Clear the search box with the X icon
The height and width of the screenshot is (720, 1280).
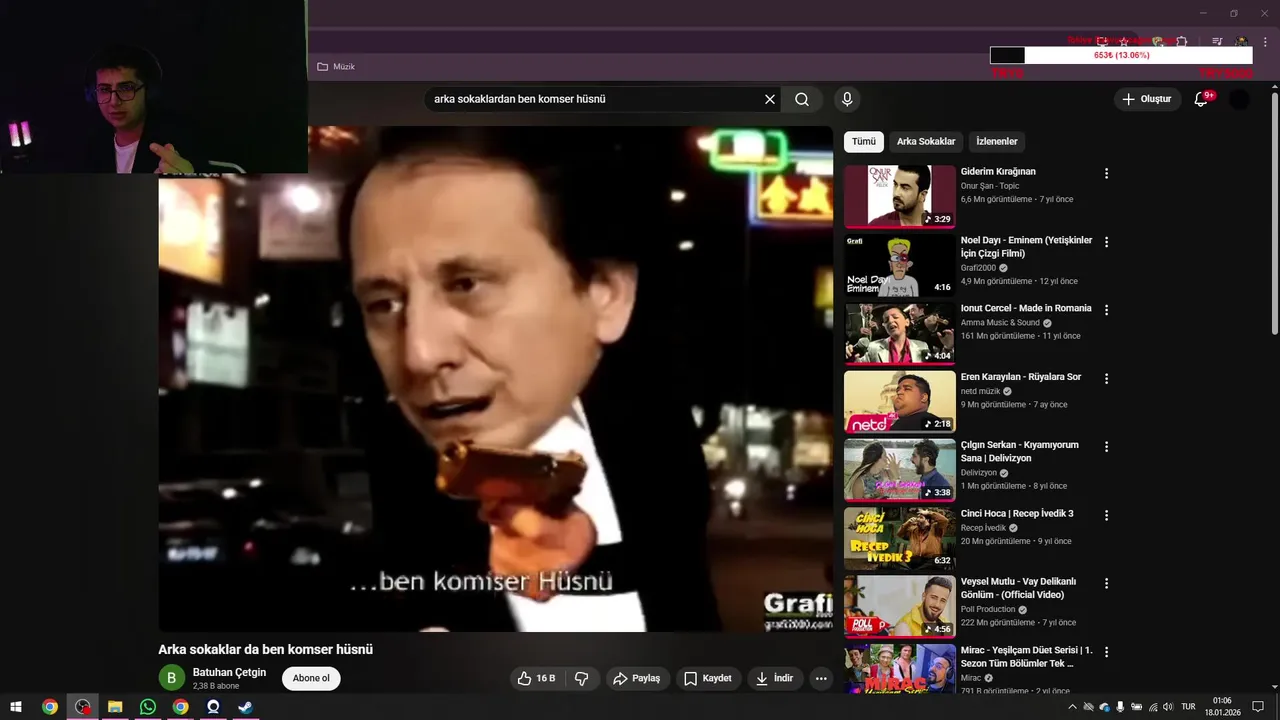(770, 99)
